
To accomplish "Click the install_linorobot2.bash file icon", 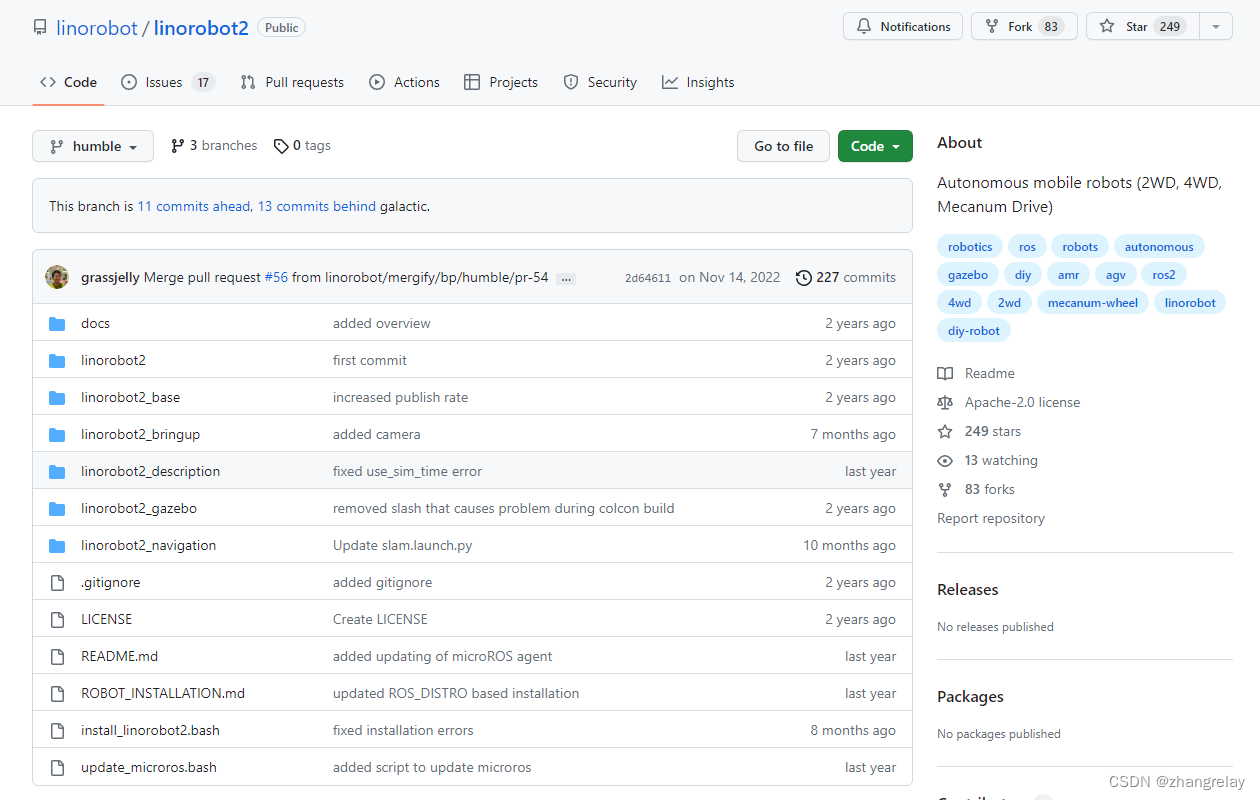I will coord(57,730).
